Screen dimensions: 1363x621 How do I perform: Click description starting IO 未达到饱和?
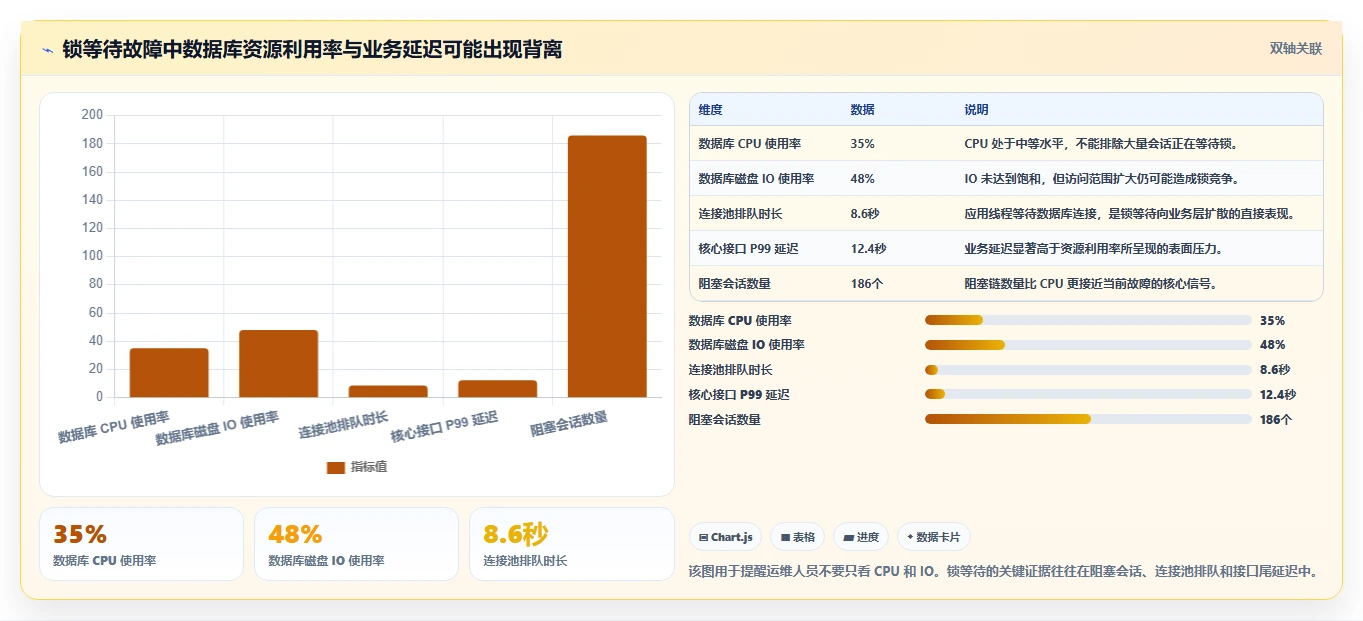click(1102, 179)
